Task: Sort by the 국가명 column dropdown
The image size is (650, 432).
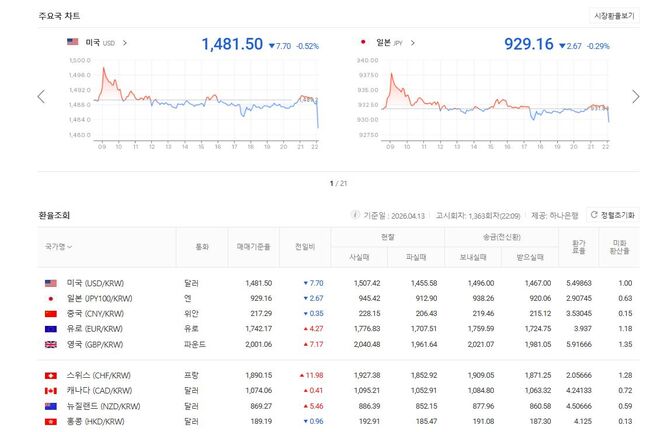Action: (57, 246)
